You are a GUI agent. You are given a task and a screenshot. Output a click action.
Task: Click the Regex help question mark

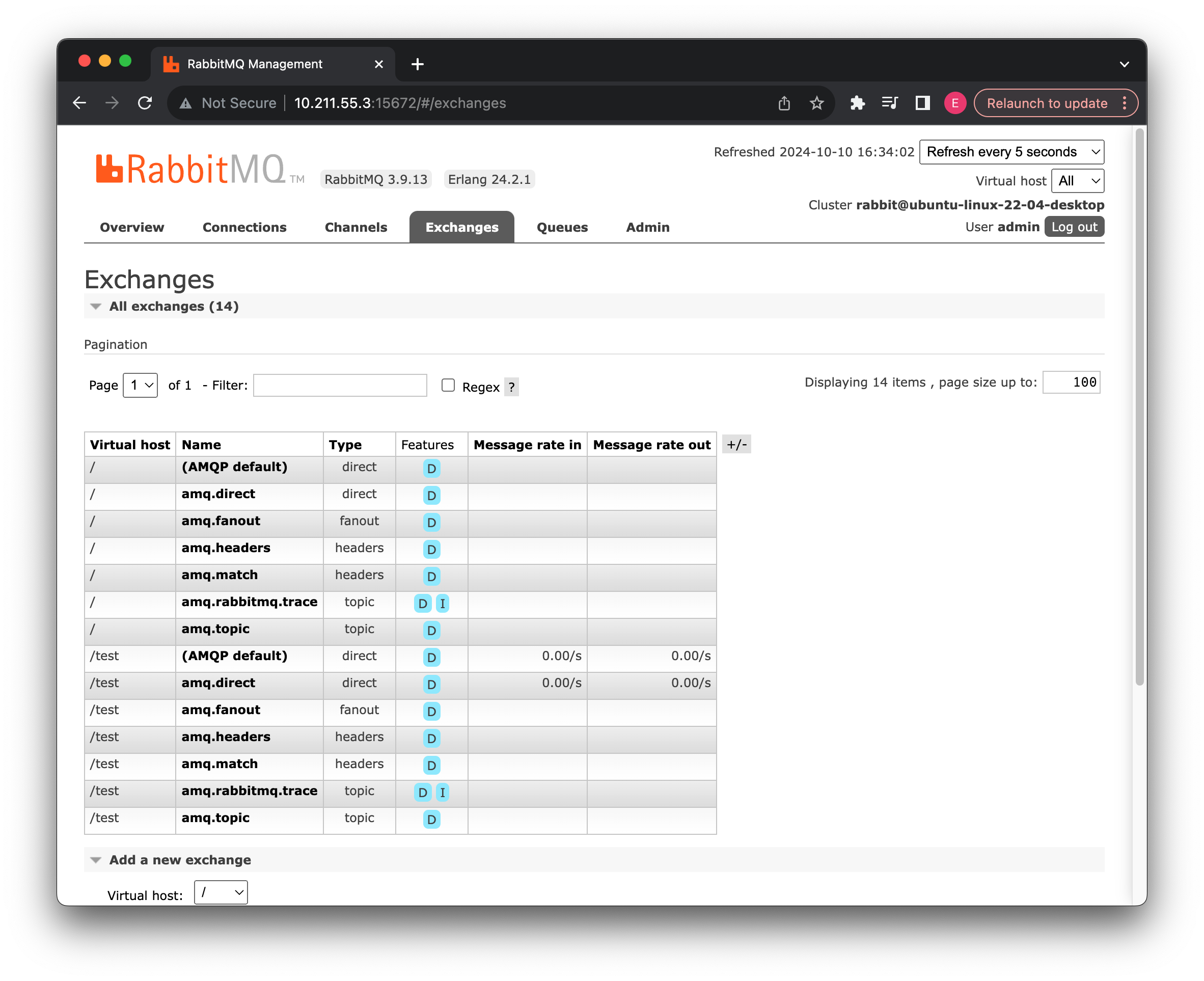click(x=511, y=387)
